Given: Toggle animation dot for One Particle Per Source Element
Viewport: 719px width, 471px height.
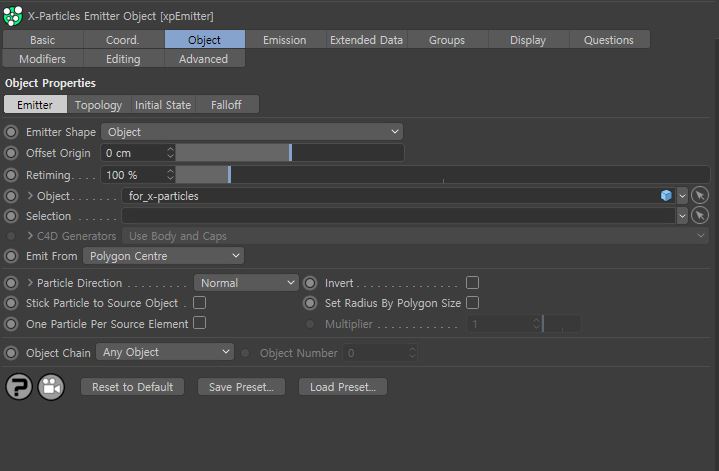Looking at the screenshot, I should (x=11, y=324).
